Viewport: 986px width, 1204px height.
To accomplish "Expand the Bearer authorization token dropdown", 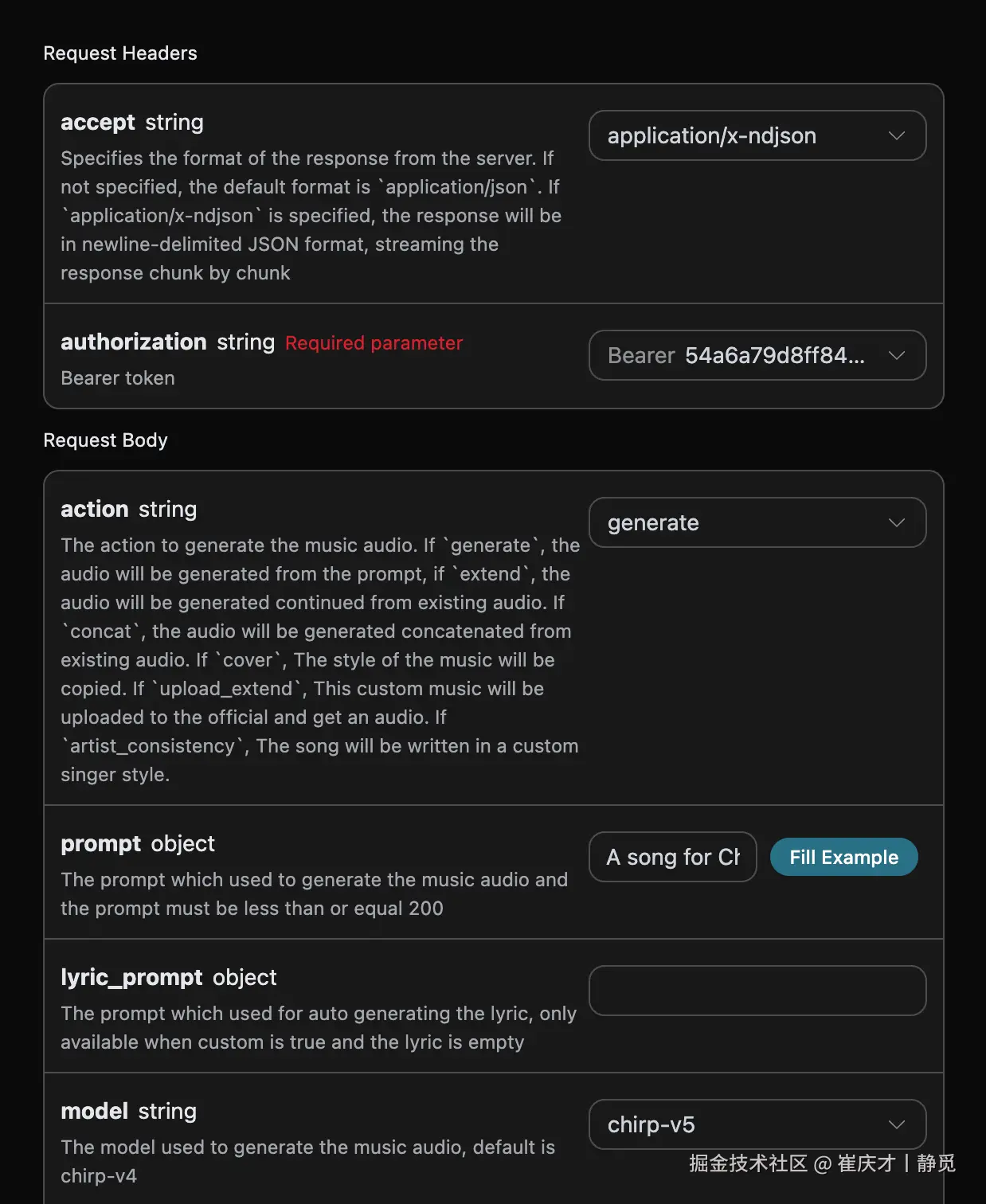I will (x=741, y=356).
